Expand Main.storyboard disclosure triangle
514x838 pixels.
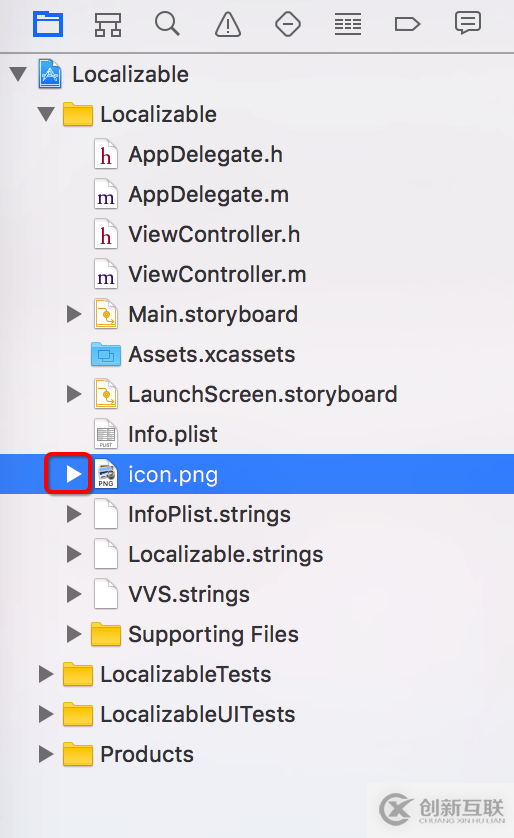74,314
